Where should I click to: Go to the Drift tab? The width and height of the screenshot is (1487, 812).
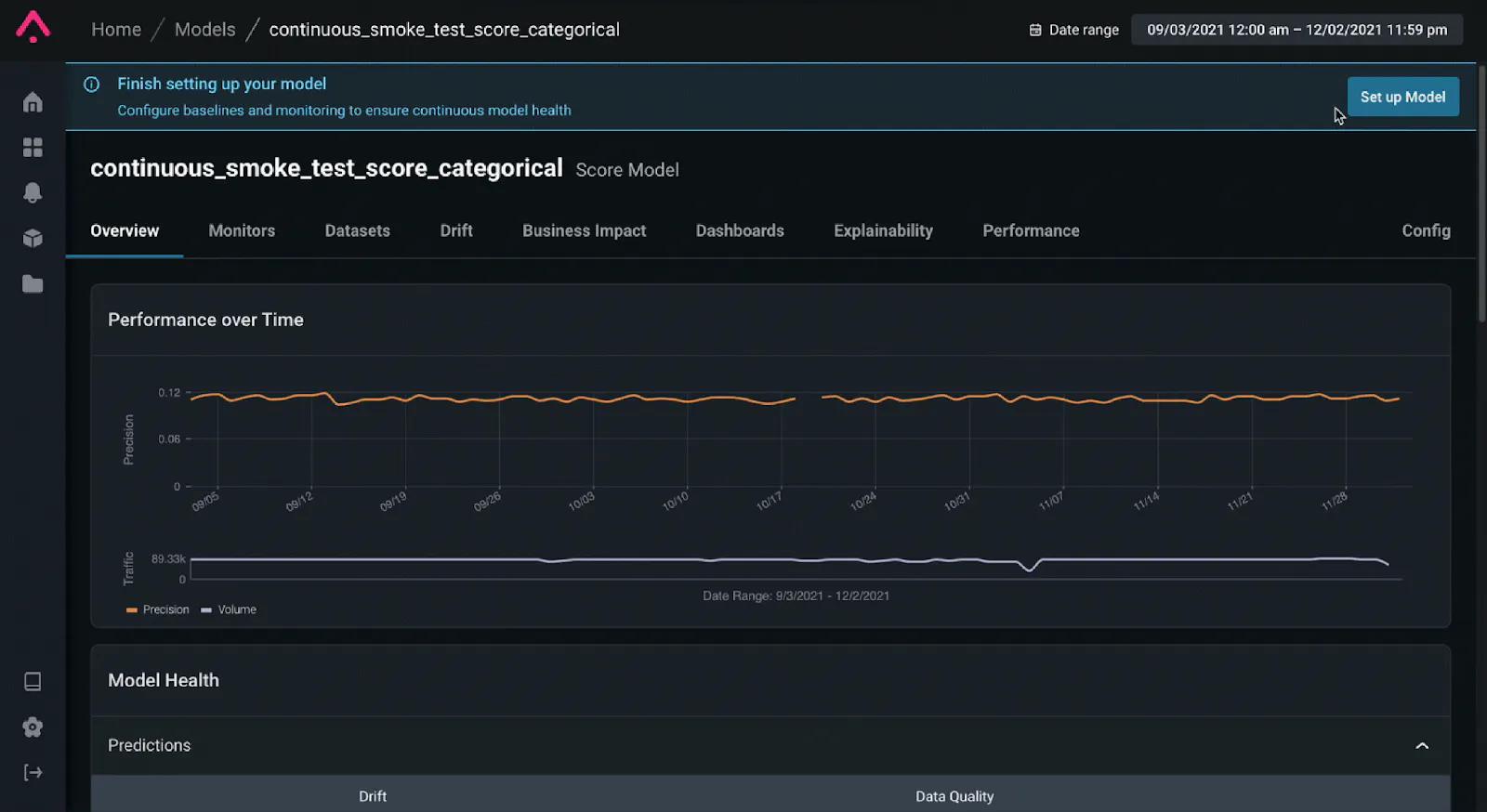pyautogui.click(x=456, y=230)
